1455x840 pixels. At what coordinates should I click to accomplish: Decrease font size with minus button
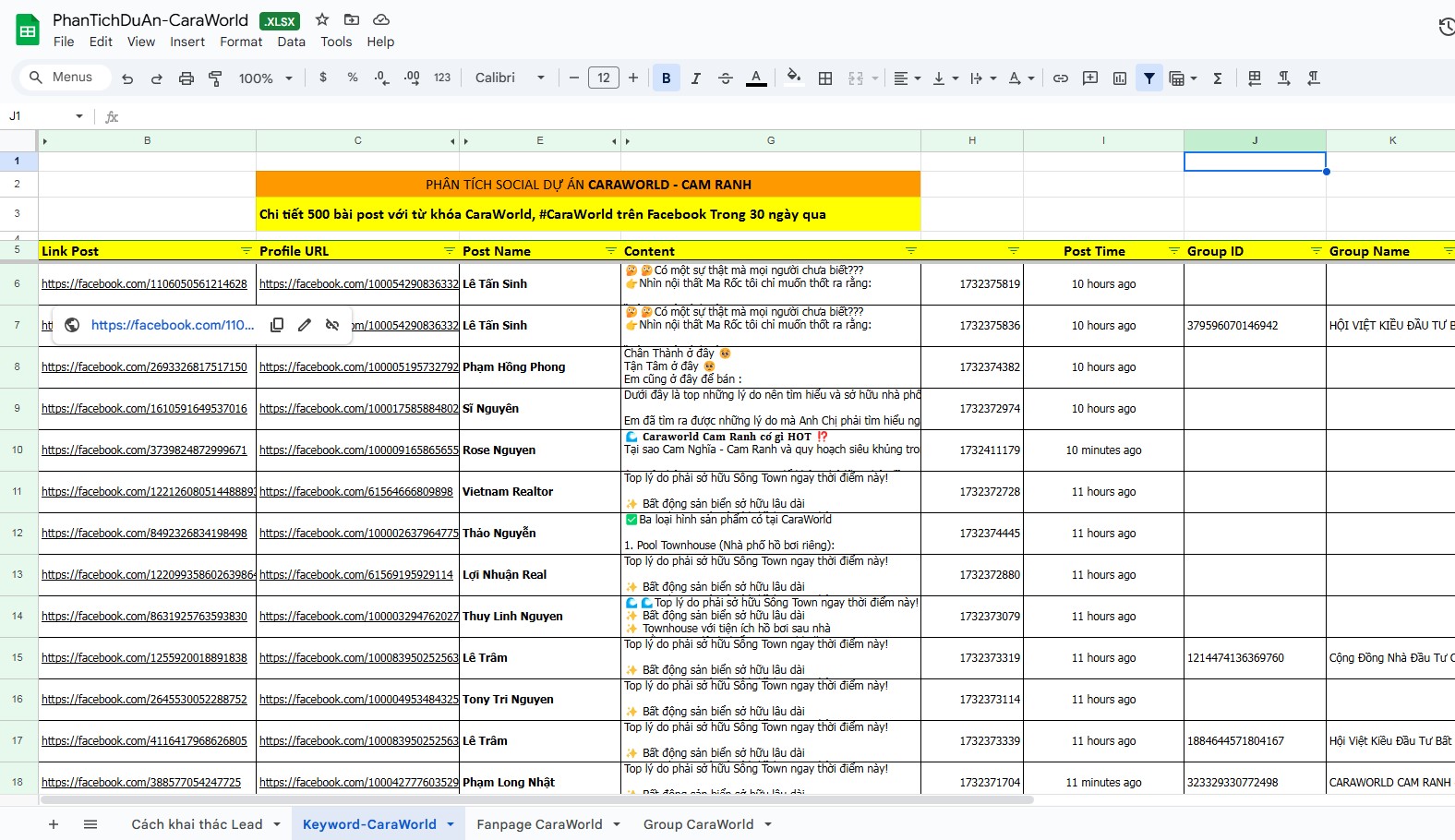574,78
